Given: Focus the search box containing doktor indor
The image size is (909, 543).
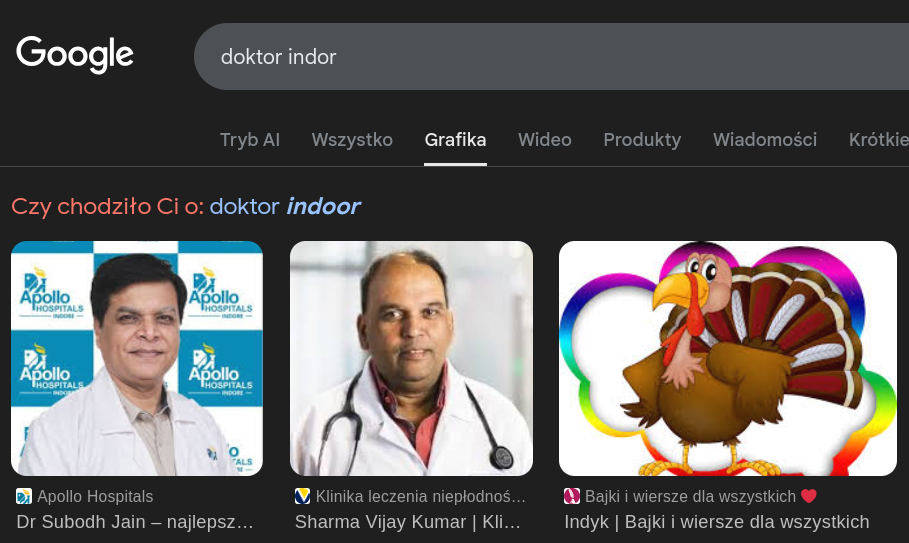Looking at the screenshot, I should click(x=551, y=57).
